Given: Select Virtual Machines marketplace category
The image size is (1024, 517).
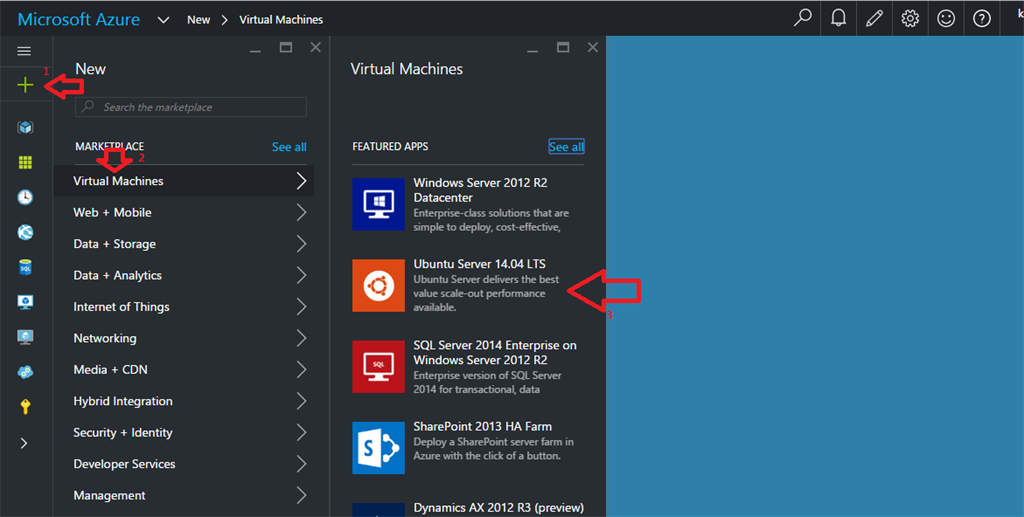Looking at the screenshot, I should 184,181.
